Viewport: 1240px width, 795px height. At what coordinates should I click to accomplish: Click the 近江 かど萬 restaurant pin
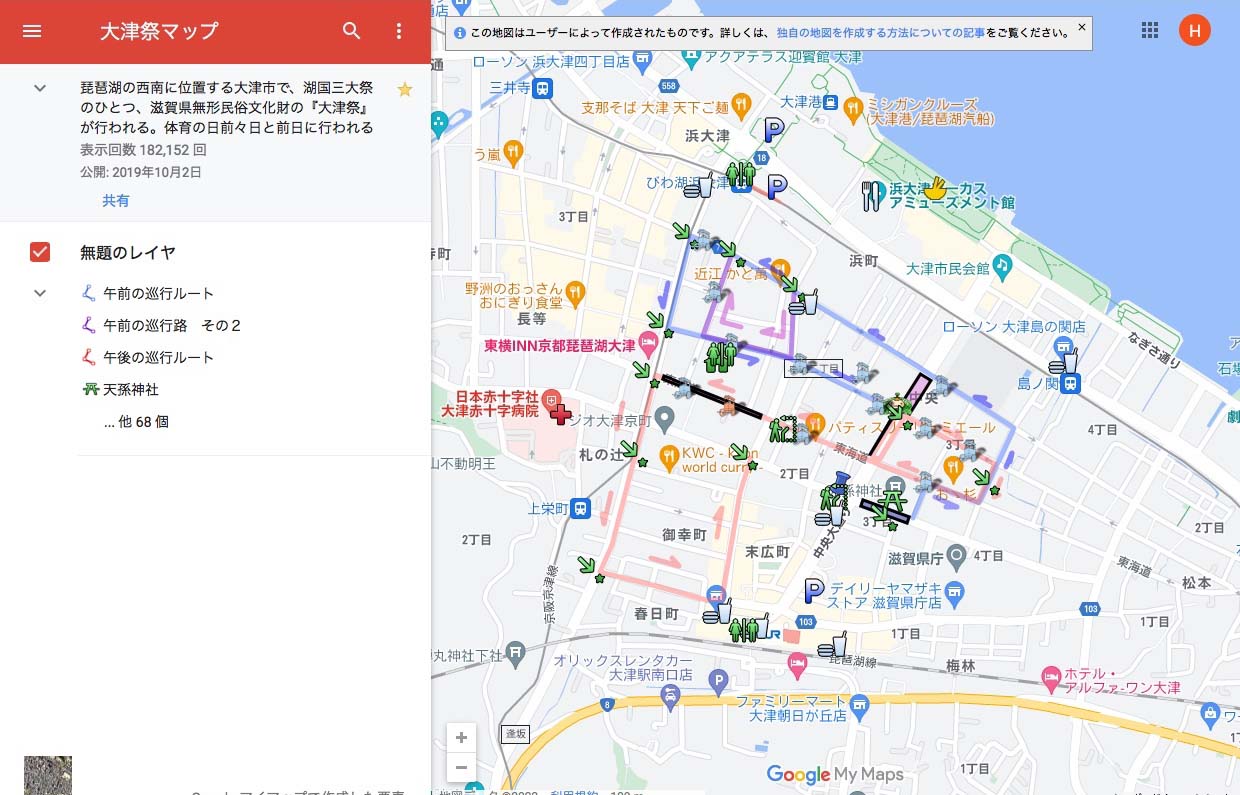pos(781,268)
